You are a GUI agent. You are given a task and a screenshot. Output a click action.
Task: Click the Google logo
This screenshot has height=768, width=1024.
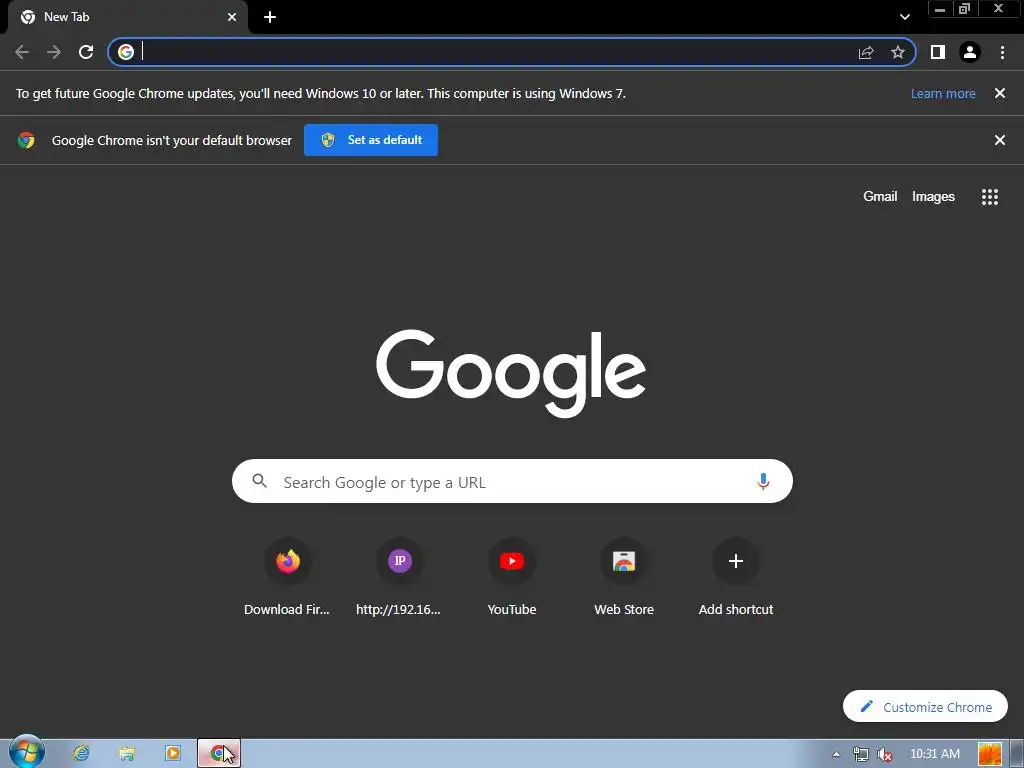511,372
